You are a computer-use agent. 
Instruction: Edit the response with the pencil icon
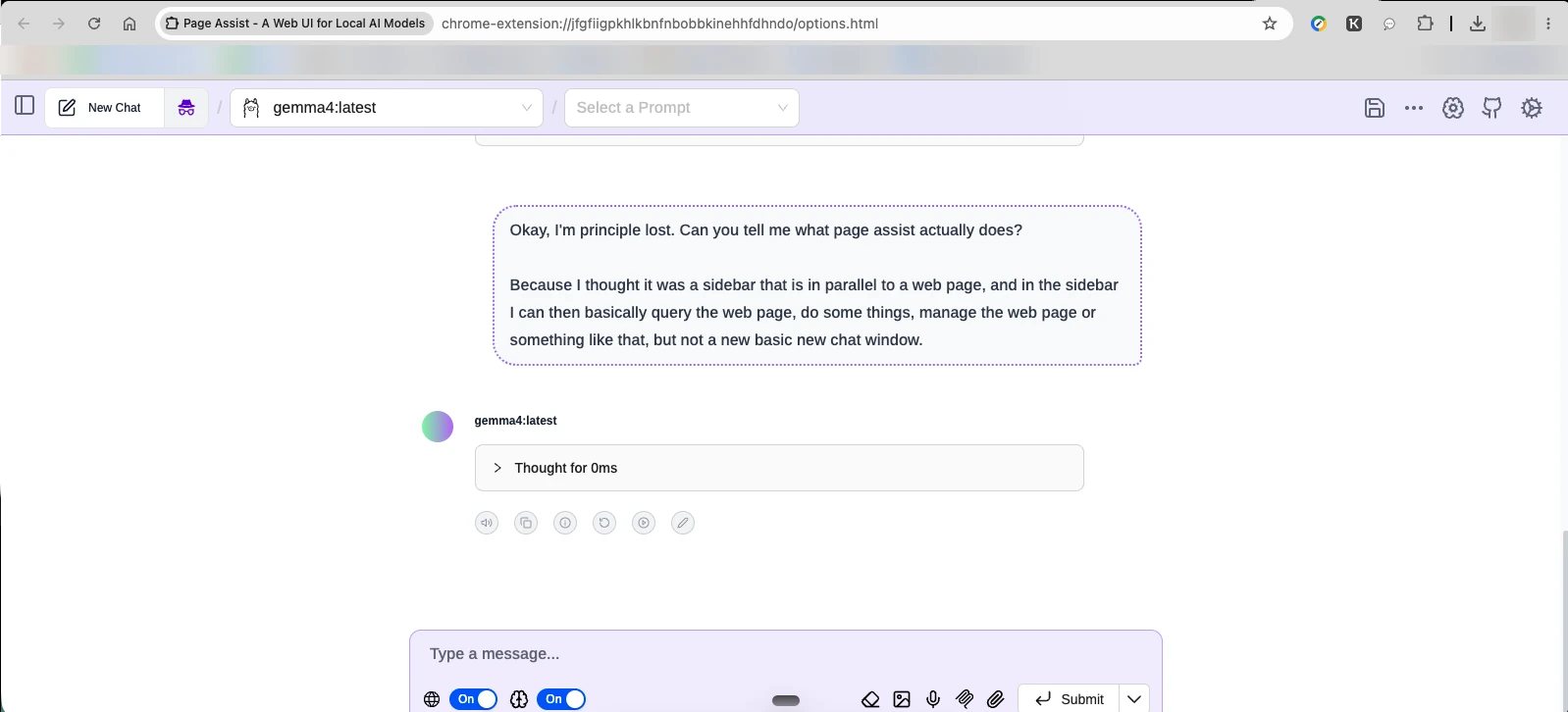(683, 523)
